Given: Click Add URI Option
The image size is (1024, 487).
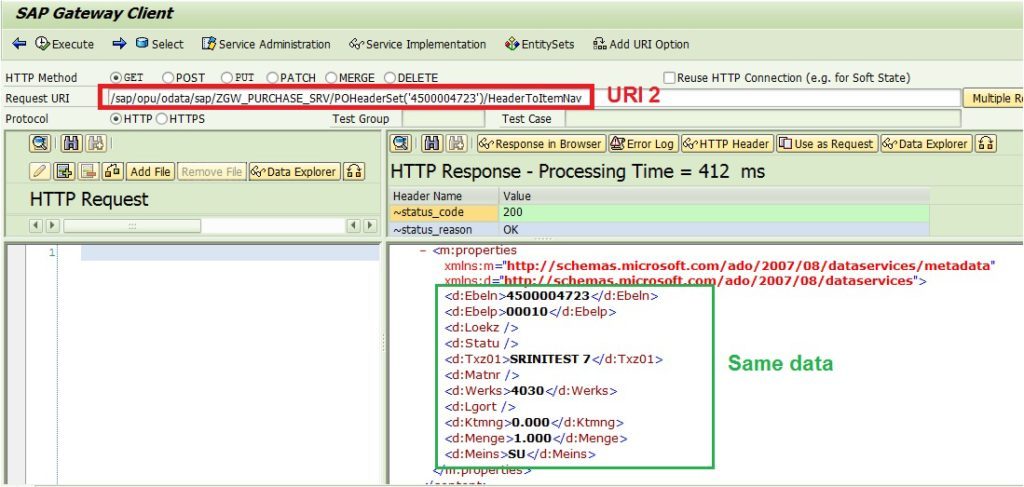Looking at the screenshot, I should 641,44.
